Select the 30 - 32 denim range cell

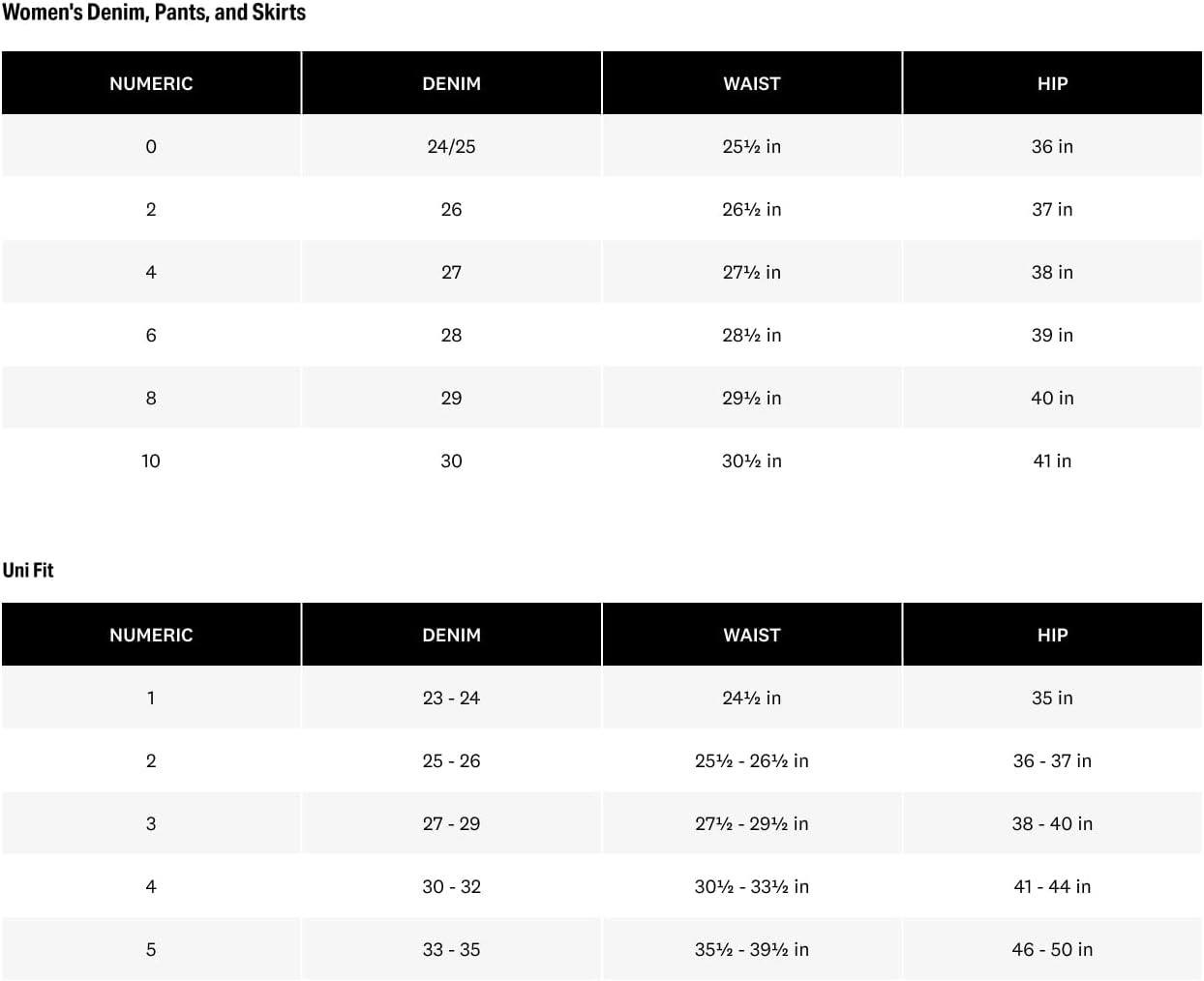click(451, 886)
